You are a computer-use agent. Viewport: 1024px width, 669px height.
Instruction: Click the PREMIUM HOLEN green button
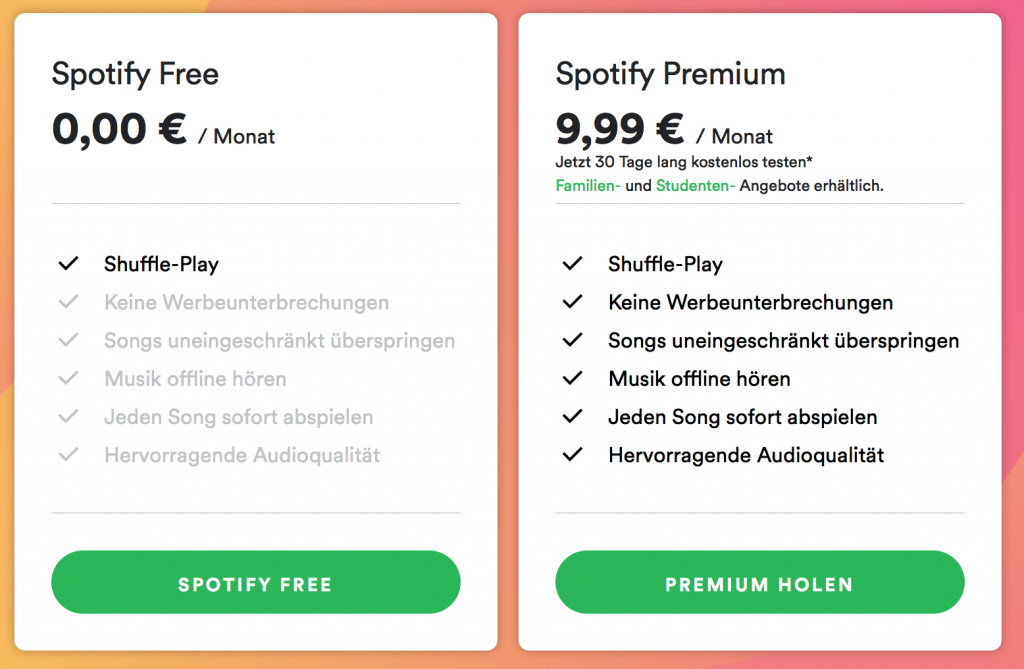[760, 582]
